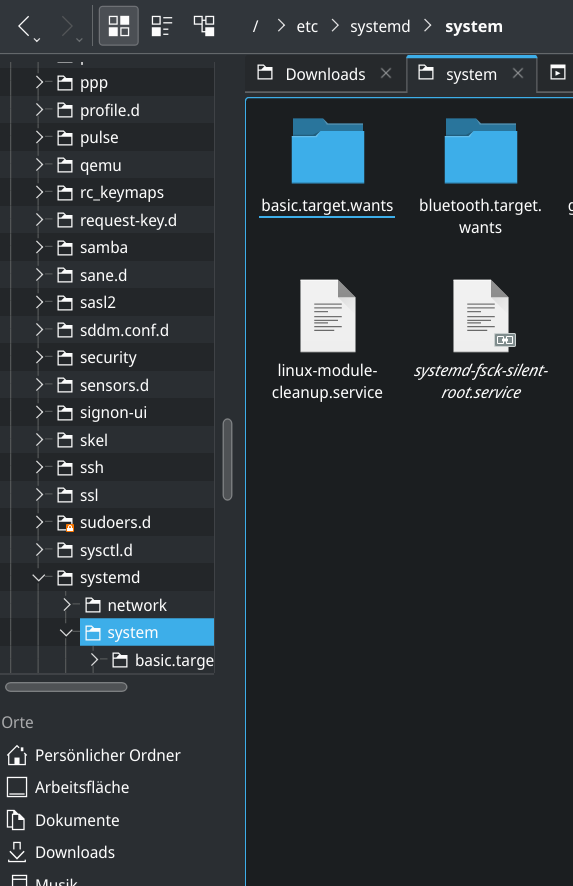This screenshot has width=573, height=886.
Task: Click the ssh folder icon in tree
Action: [65, 468]
